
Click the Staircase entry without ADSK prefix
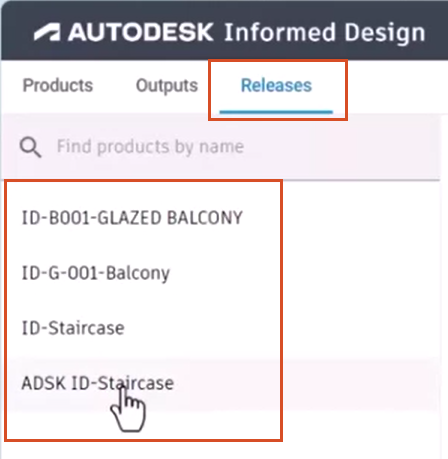click(73, 328)
